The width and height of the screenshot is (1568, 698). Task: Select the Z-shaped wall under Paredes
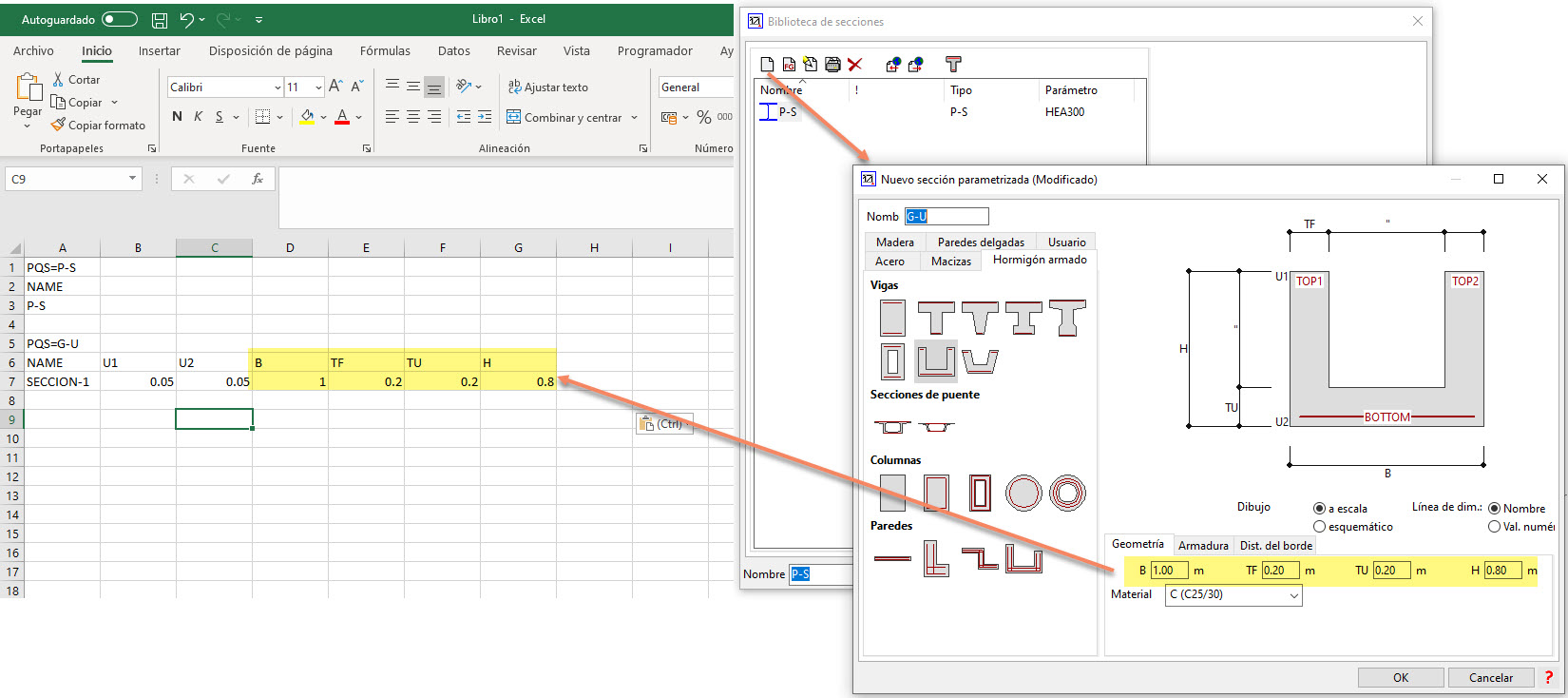[980, 558]
